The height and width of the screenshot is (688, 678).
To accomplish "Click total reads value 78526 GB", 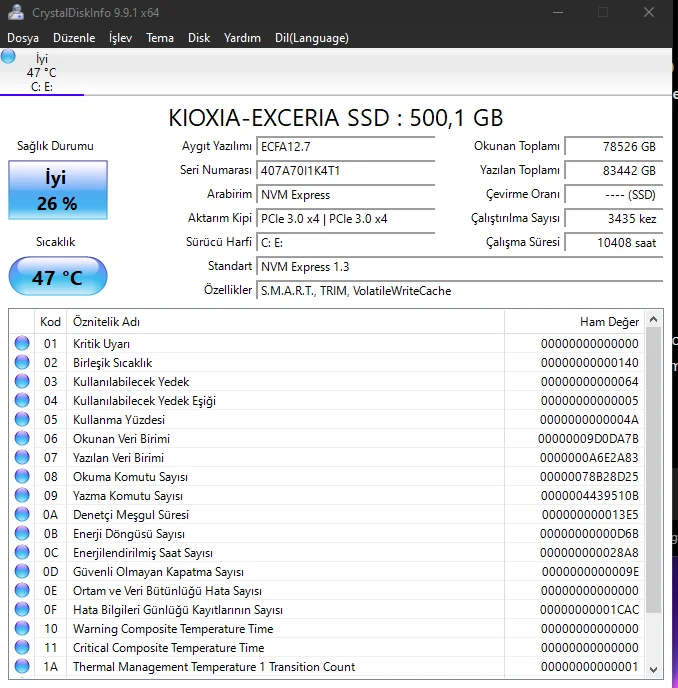I will click(614, 146).
